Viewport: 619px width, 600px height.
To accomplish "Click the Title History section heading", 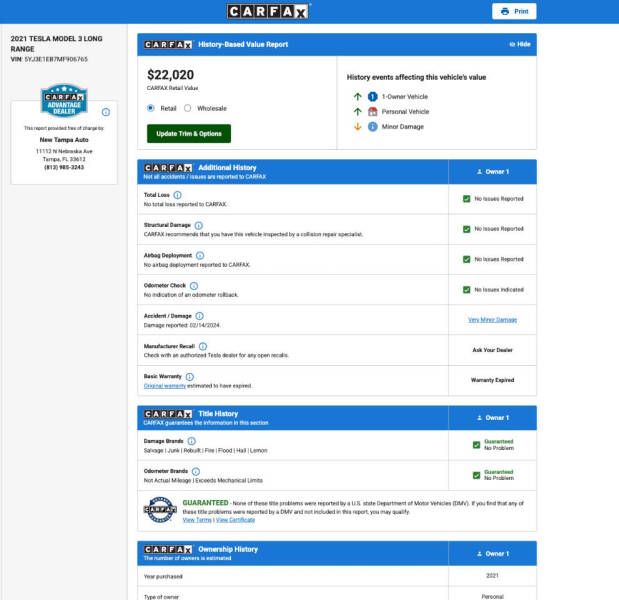I will click(218, 413).
